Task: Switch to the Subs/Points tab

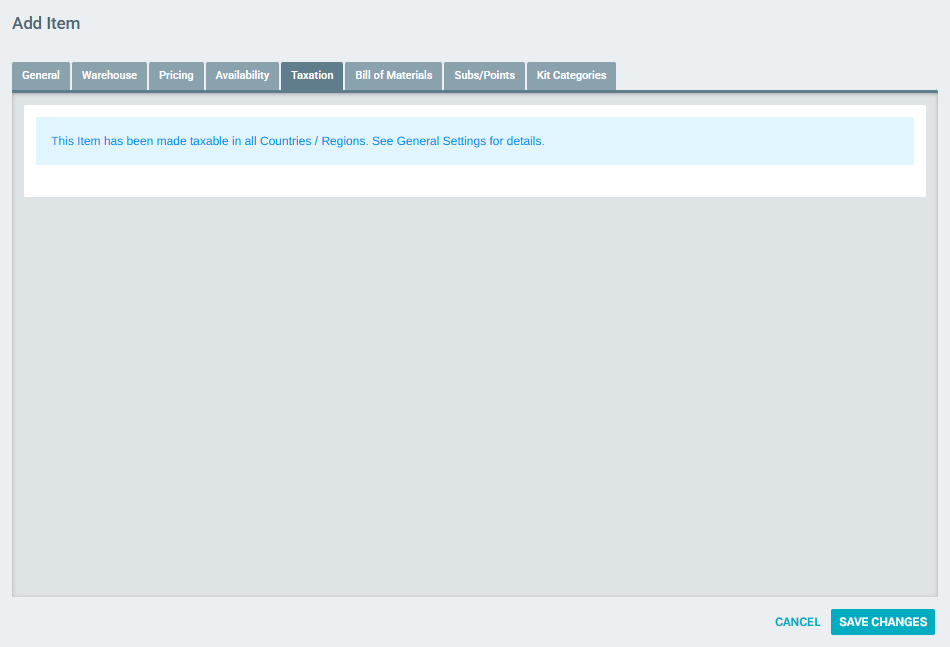Action: tap(484, 75)
